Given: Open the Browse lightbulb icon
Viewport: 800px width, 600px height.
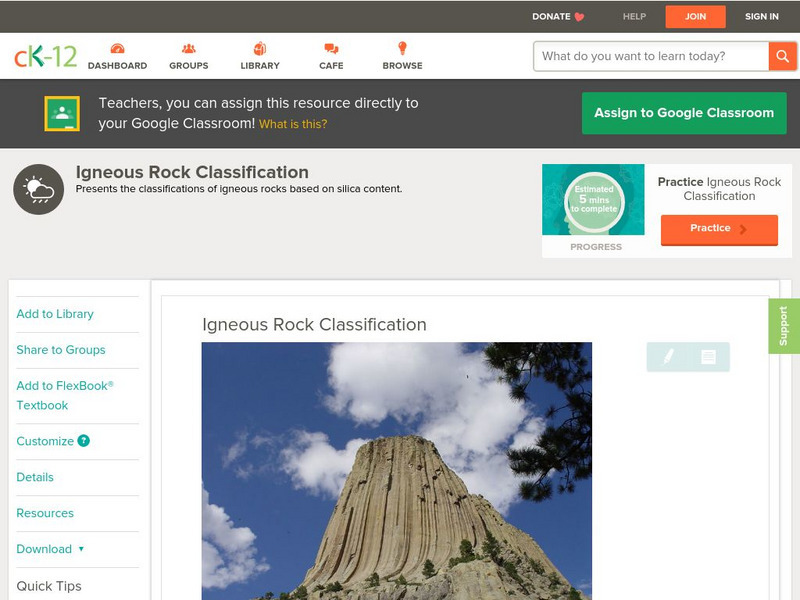Looking at the screenshot, I should point(402,49).
